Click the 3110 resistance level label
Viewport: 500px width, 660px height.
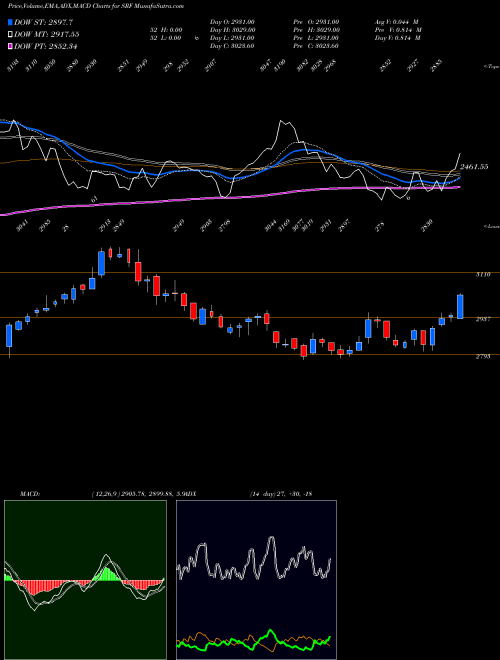tap(483, 274)
